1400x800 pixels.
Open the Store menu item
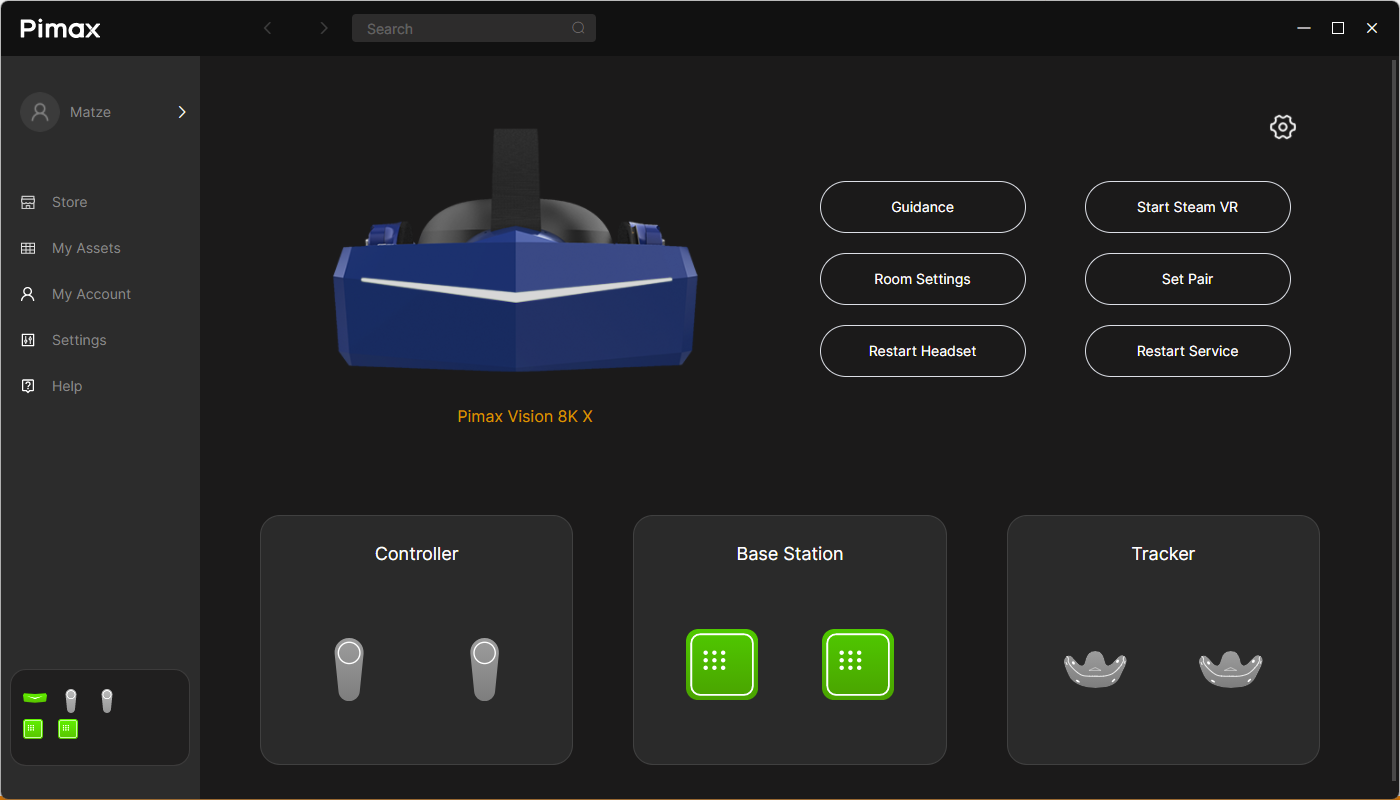point(69,202)
